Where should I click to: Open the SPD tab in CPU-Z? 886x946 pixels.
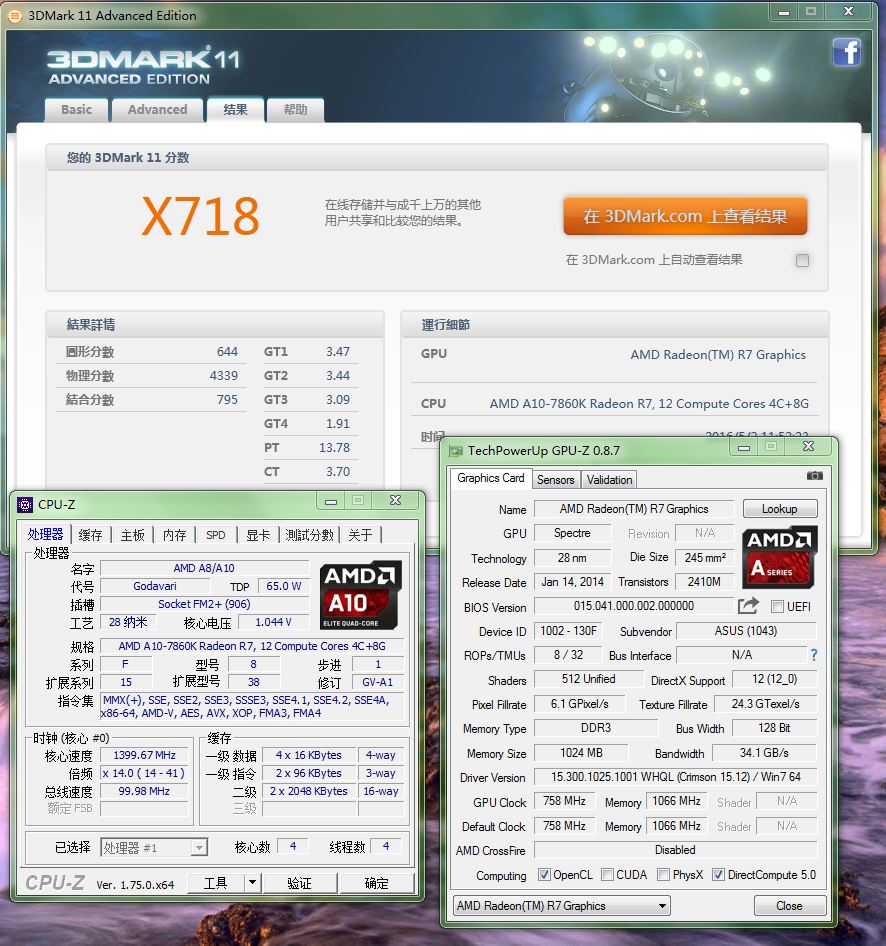point(215,535)
